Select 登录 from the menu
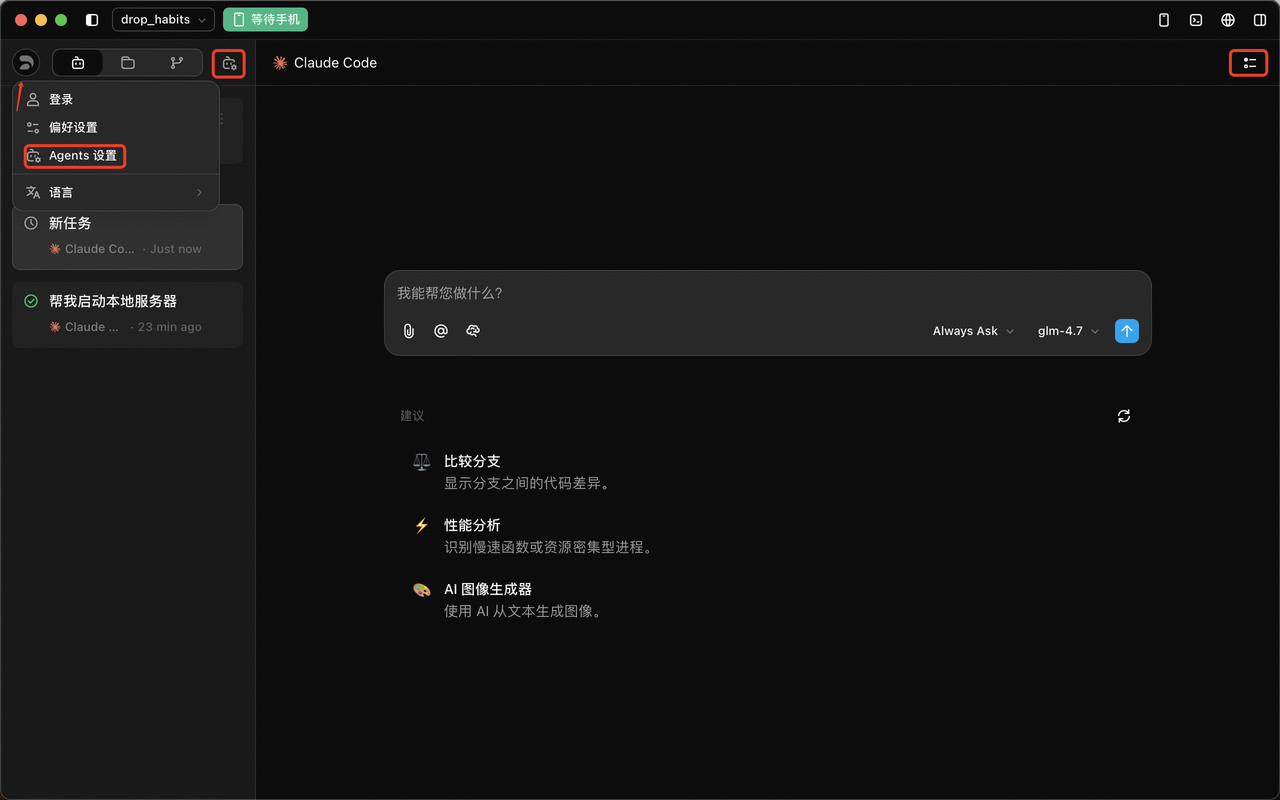Viewport: 1280px width, 800px height. pos(61,100)
